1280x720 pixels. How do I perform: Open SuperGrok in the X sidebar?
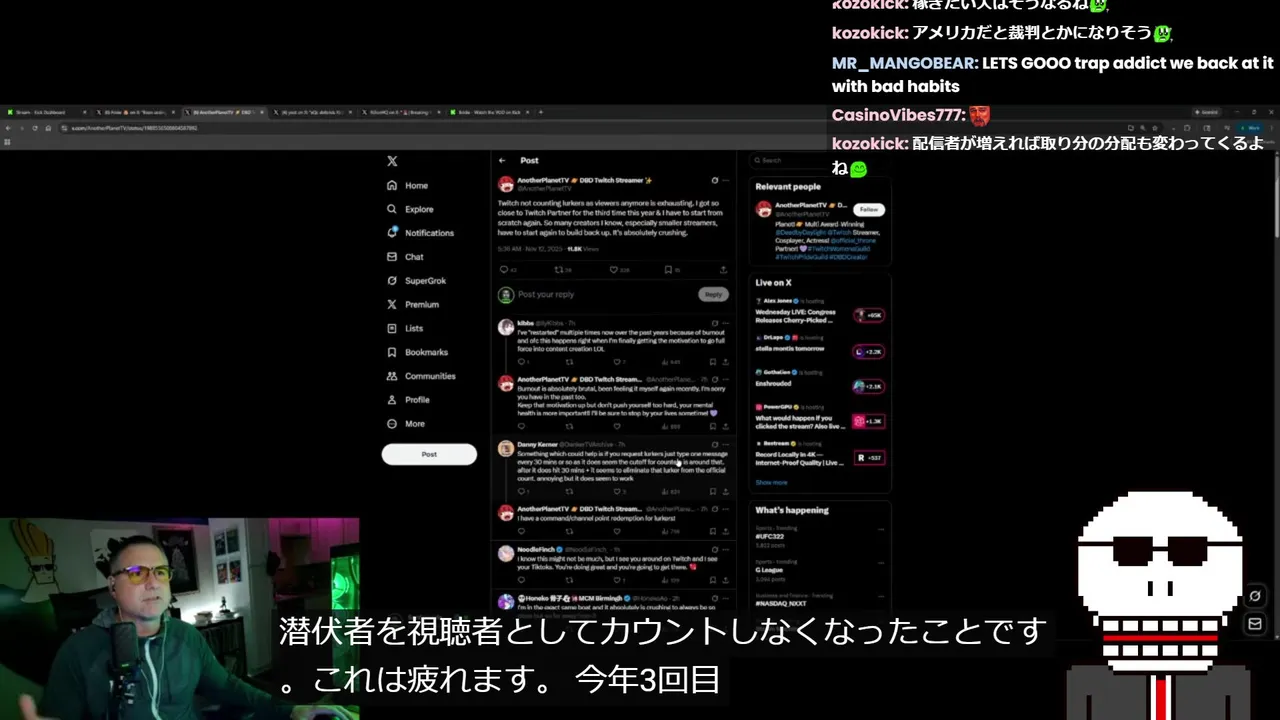pyautogui.click(x=416, y=281)
